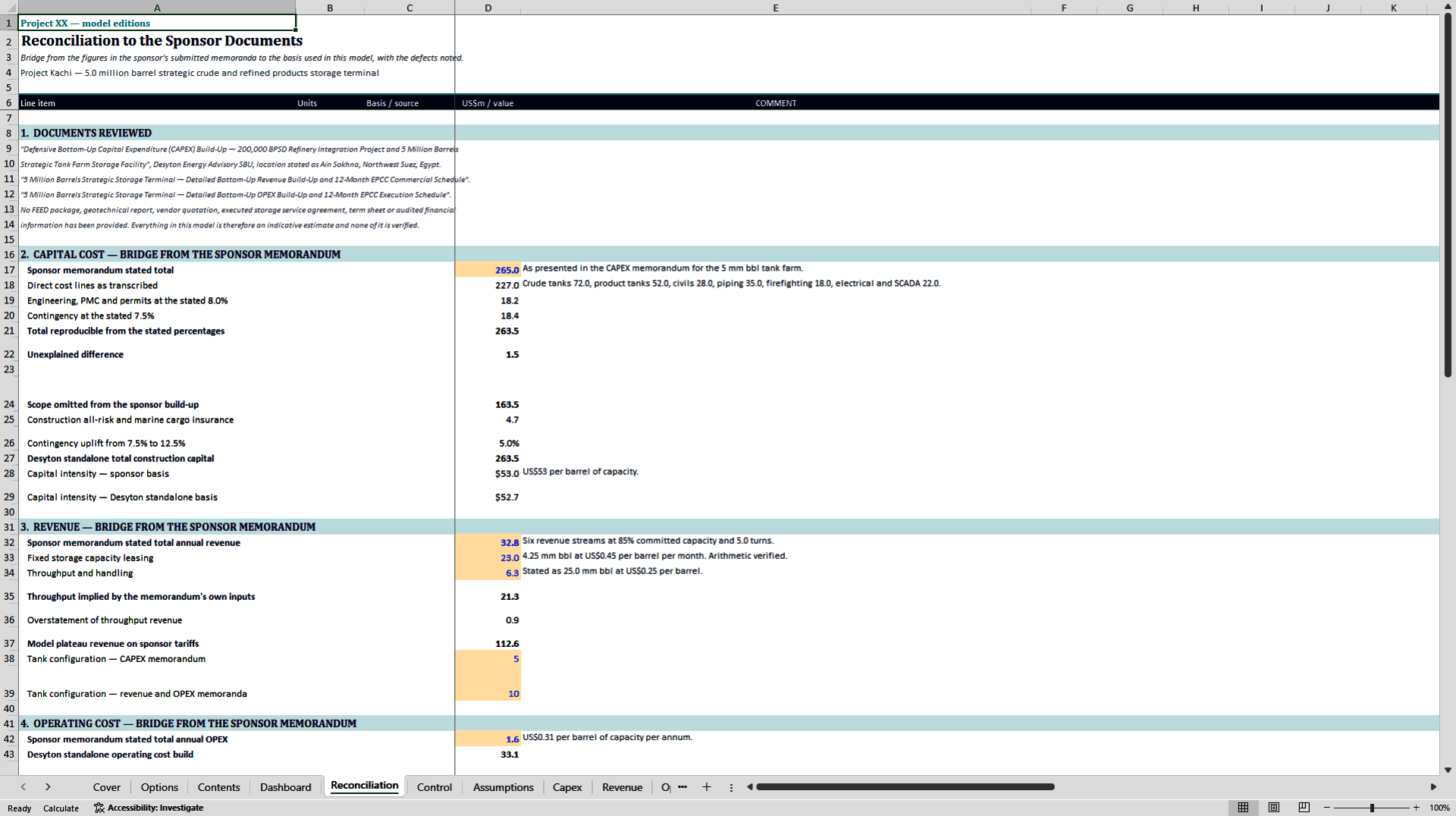1456x816 pixels.
Task: Open the Cover sheet tab
Action: [107, 787]
